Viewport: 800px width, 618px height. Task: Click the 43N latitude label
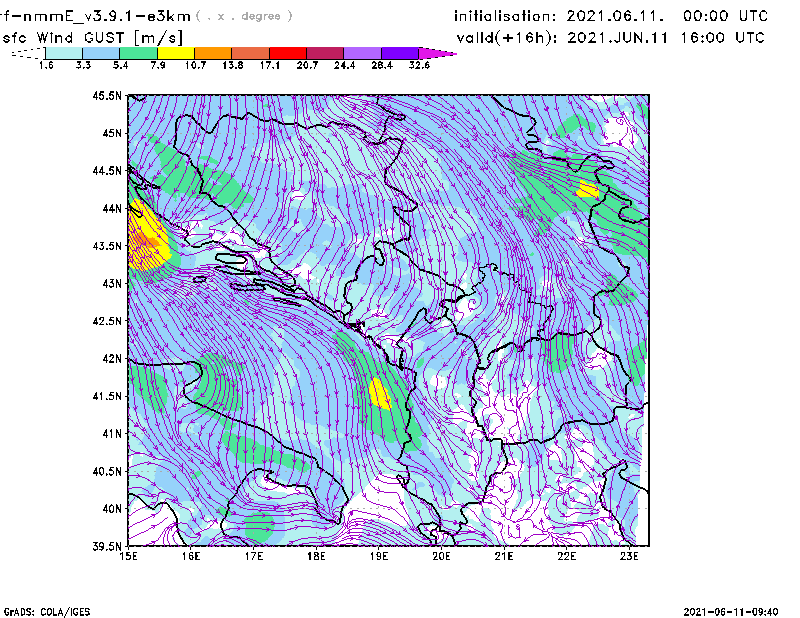(x=112, y=283)
